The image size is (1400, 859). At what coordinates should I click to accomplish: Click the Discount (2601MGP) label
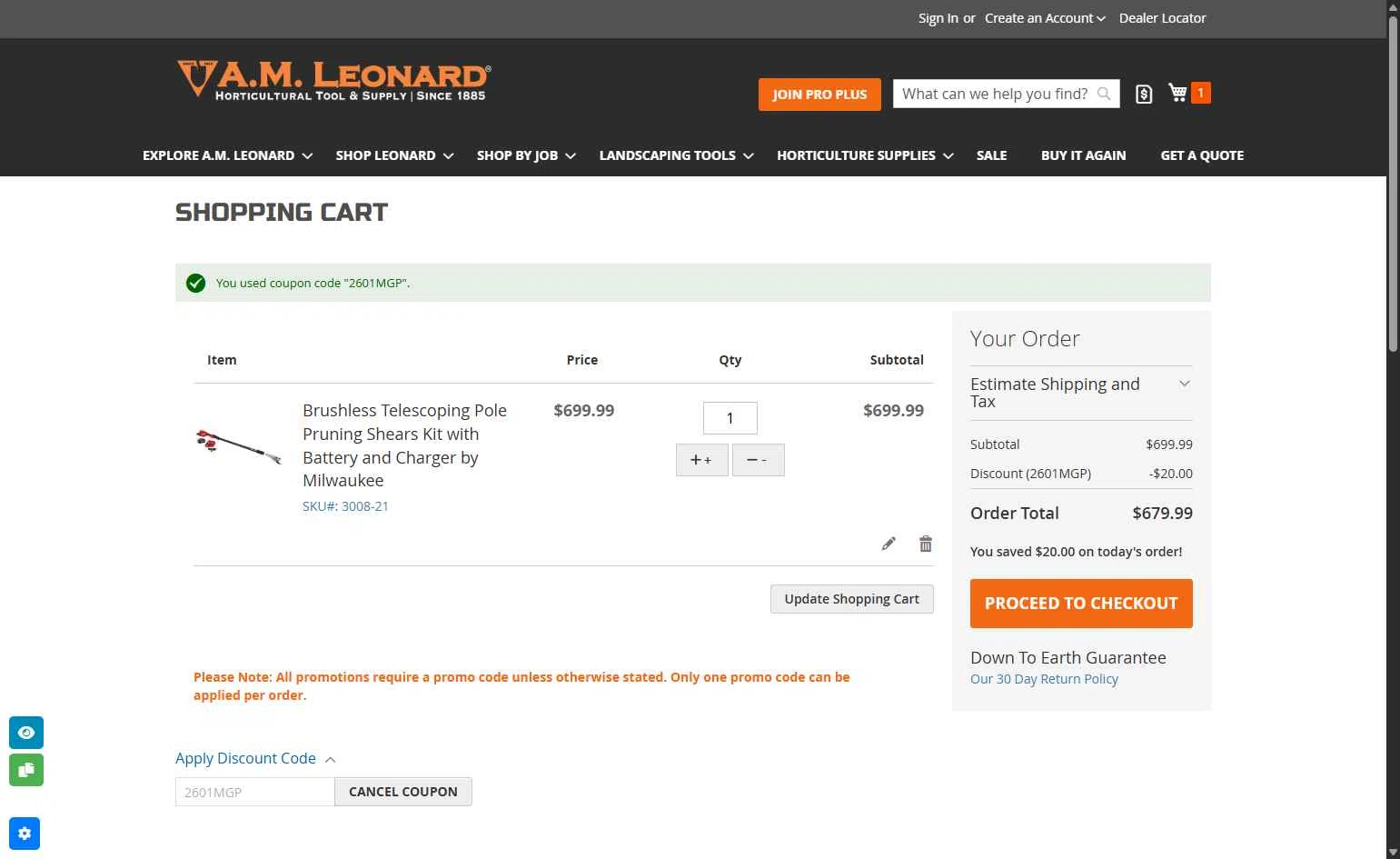coord(1030,474)
